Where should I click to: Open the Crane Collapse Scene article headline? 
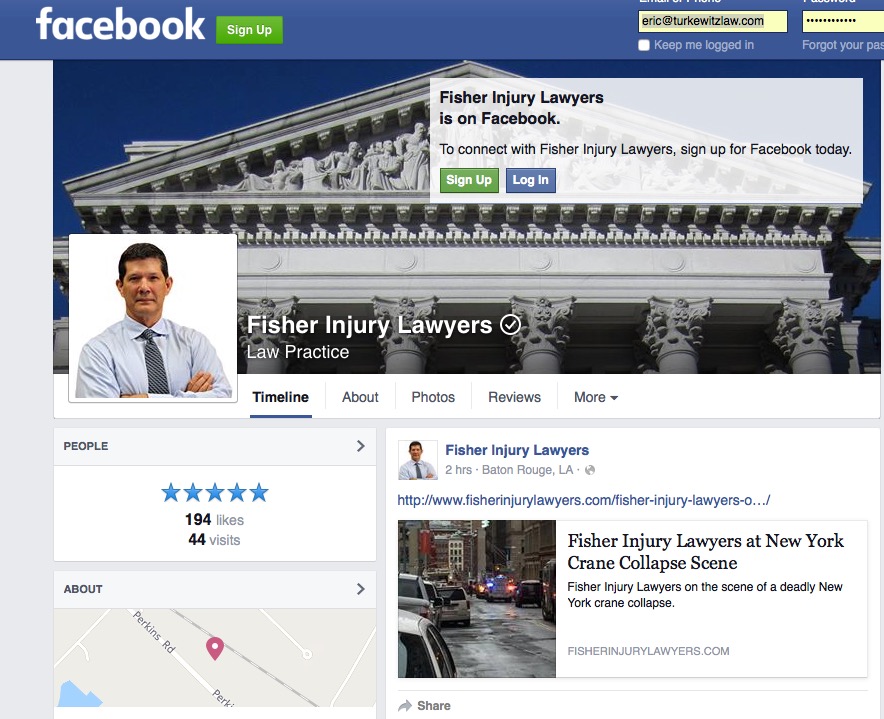coord(705,552)
